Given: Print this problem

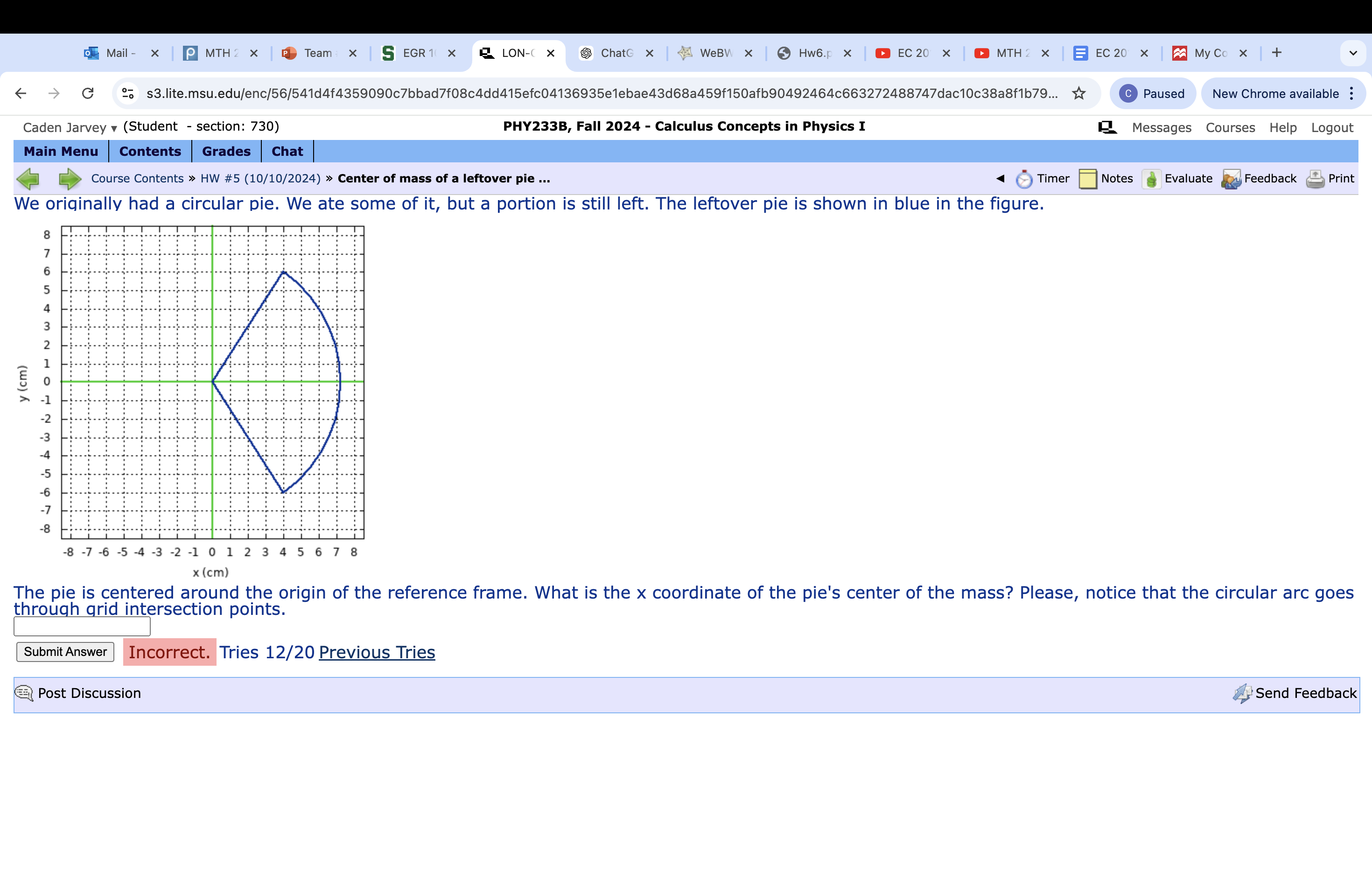Looking at the screenshot, I should 1330,179.
